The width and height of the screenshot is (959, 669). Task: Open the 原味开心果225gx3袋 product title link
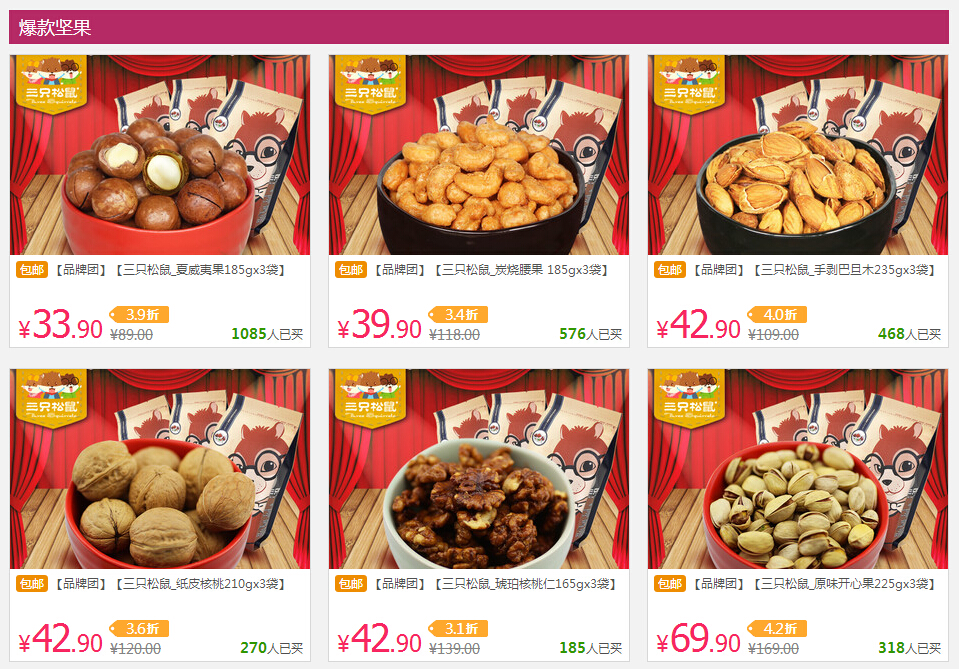point(815,583)
